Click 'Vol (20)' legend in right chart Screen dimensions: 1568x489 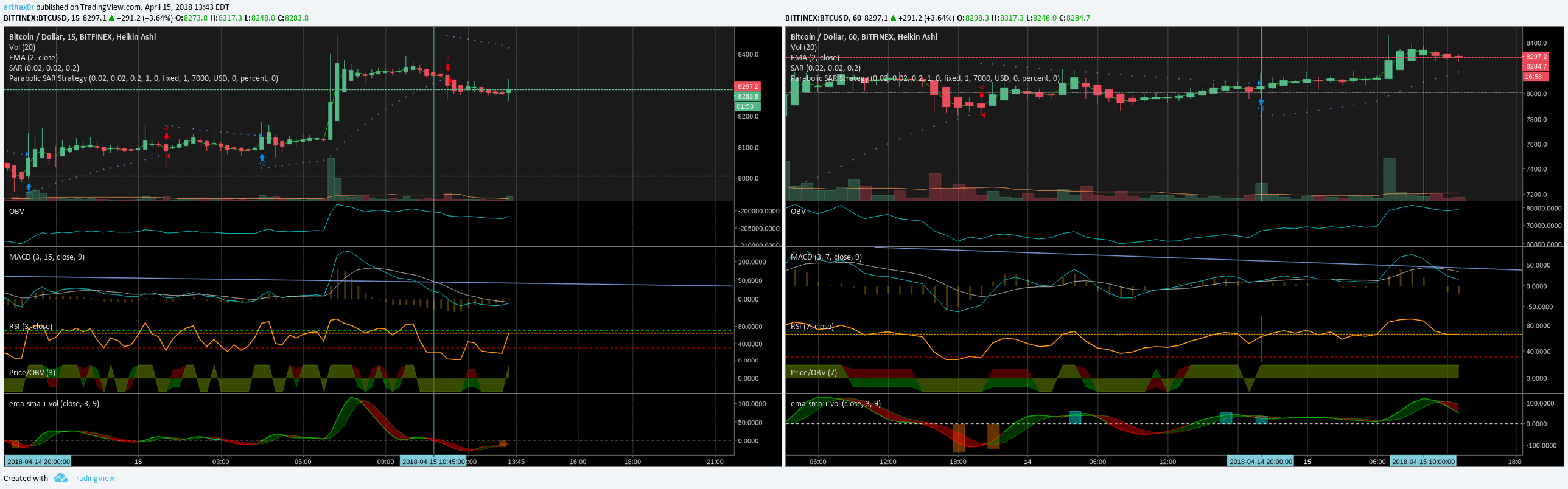[804, 47]
